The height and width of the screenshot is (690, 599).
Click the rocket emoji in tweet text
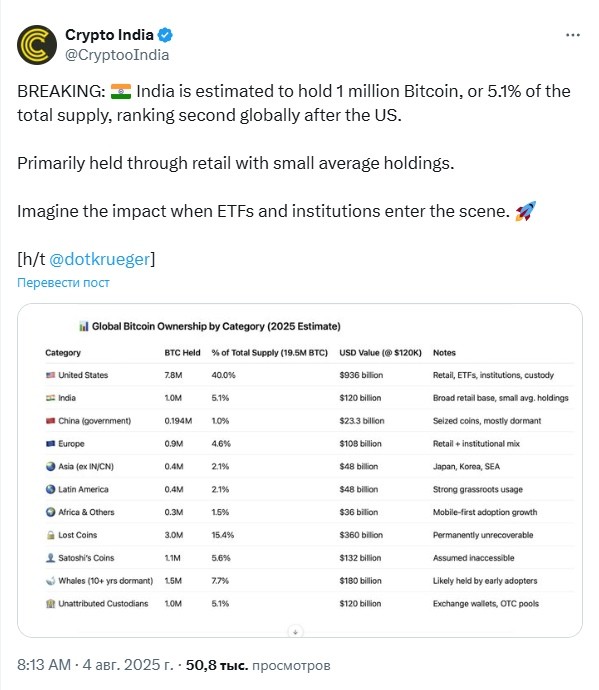pyautogui.click(x=526, y=211)
